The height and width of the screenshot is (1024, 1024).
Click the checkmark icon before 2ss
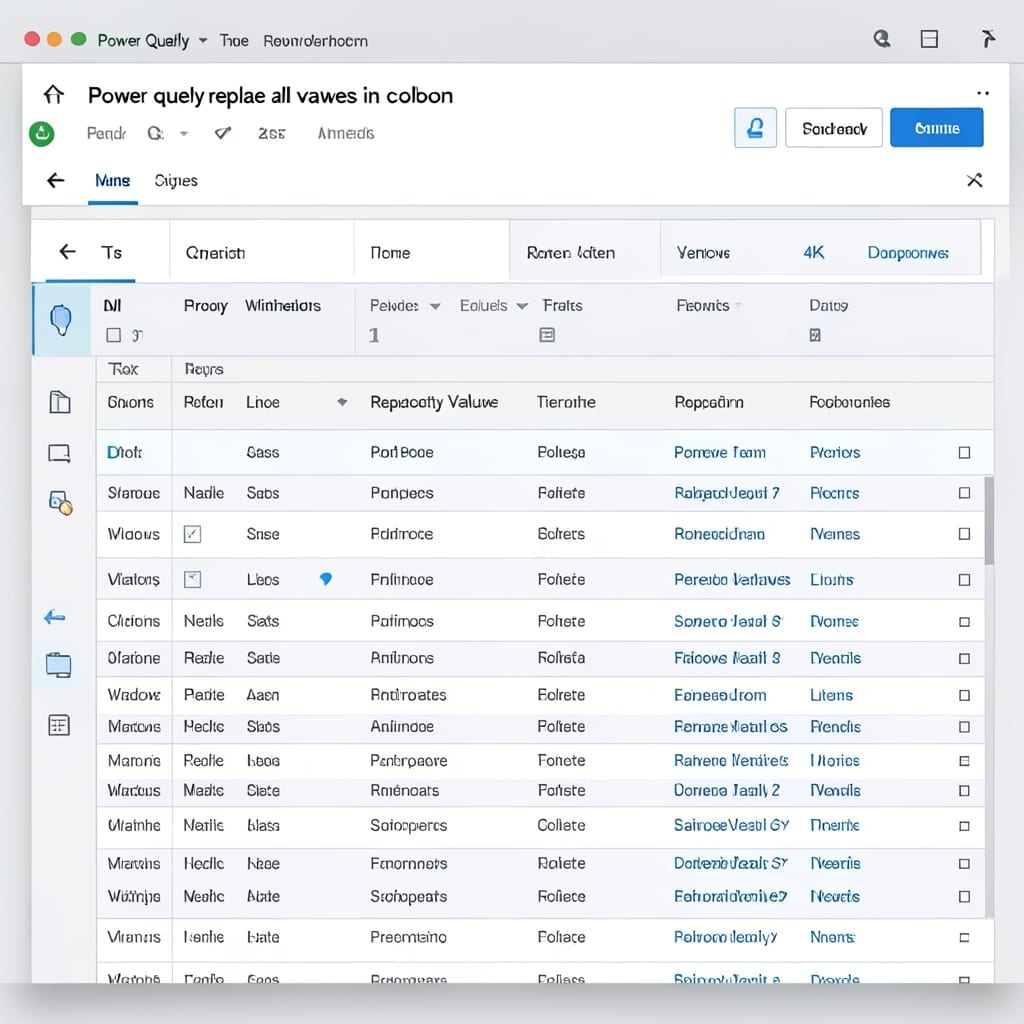coord(223,133)
